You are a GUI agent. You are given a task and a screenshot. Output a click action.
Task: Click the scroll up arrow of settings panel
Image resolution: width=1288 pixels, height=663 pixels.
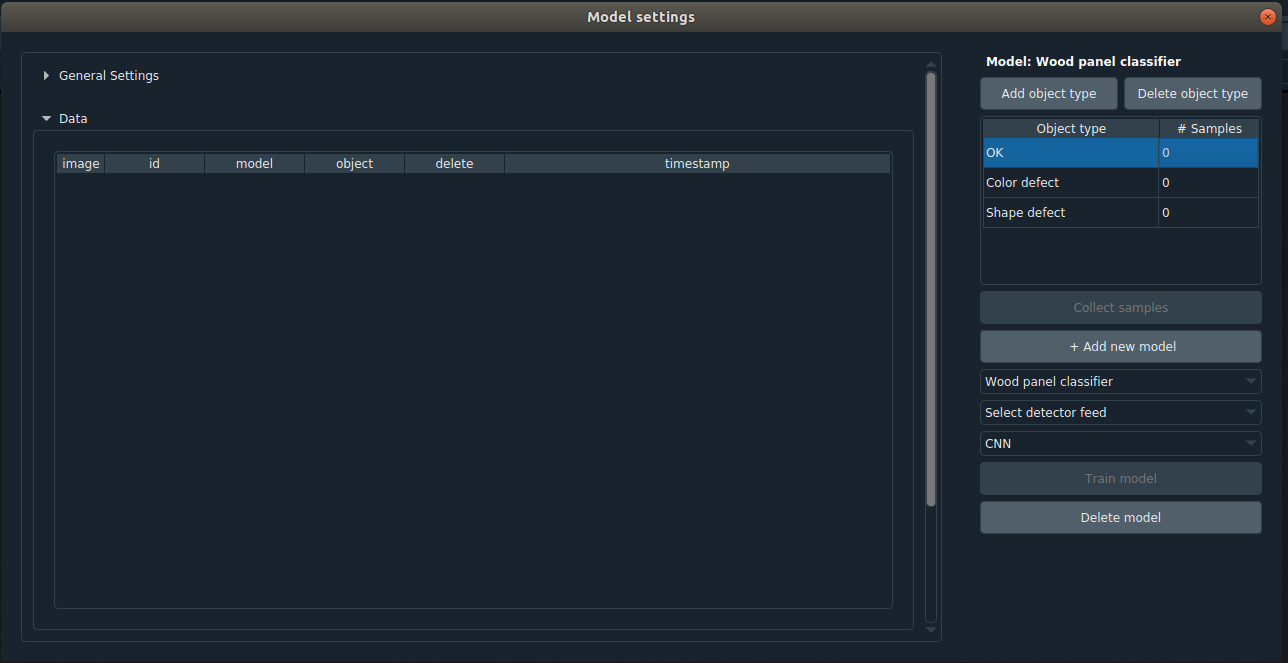(931, 65)
